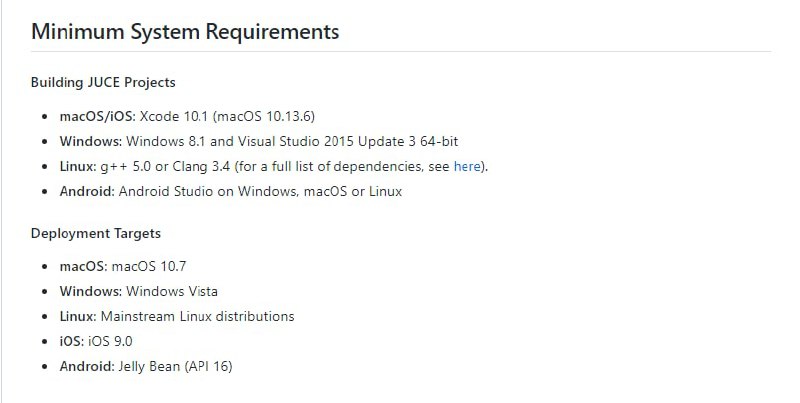Click the Building JUCE Projects subheading
The height and width of the screenshot is (403, 800).
[103, 82]
